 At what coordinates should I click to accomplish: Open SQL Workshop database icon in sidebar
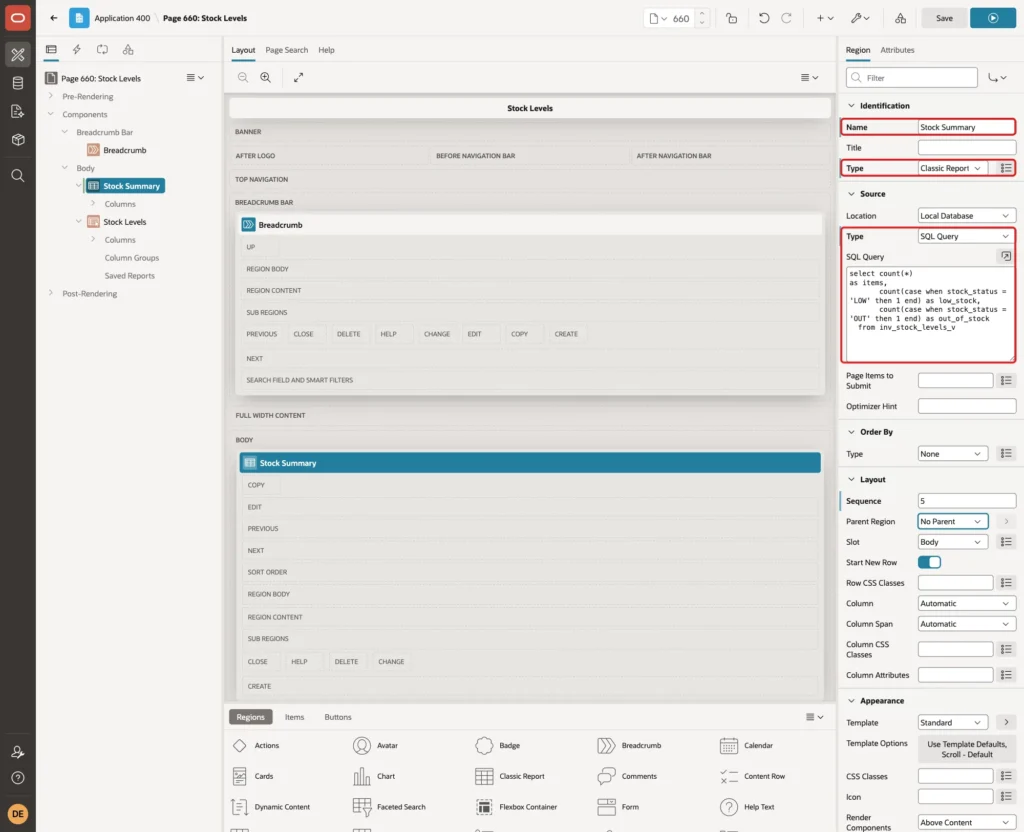(x=18, y=83)
